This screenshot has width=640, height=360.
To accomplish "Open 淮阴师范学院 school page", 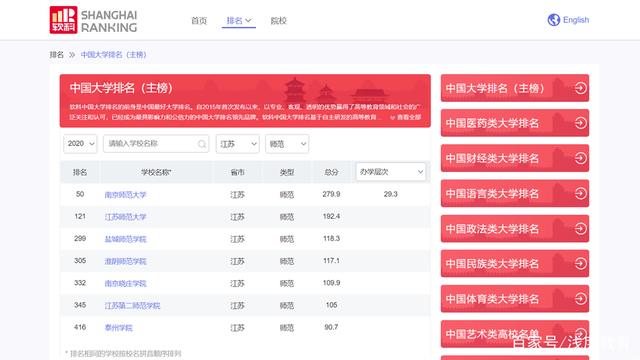I will [125, 261].
